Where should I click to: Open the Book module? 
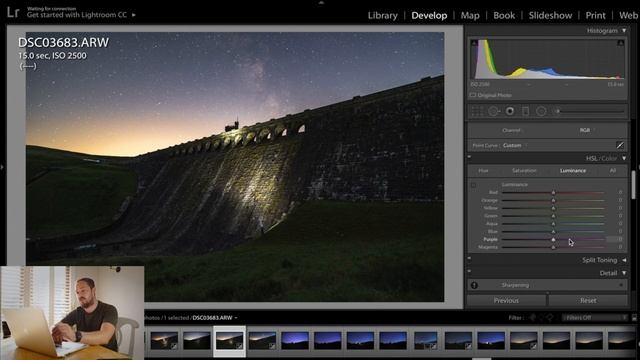[504, 16]
